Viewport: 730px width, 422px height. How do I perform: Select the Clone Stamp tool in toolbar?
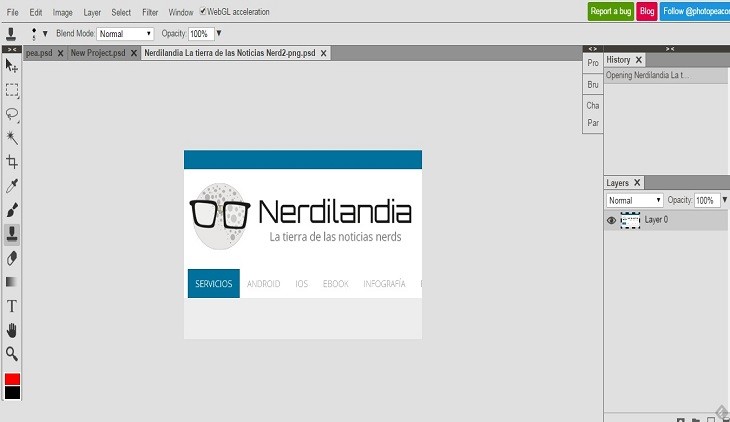tap(12, 234)
